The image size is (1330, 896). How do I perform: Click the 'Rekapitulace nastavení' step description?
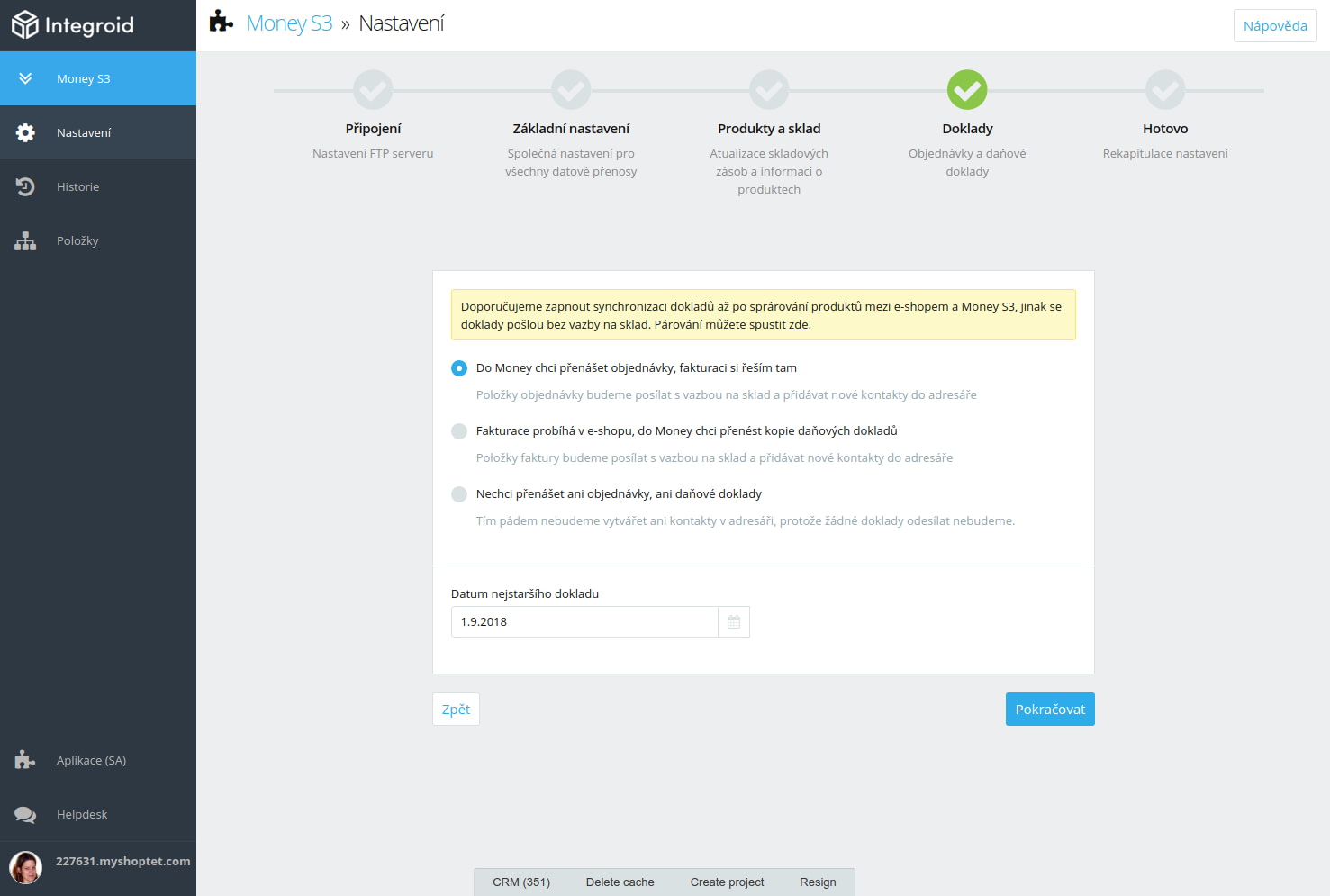tap(1165, 154)
